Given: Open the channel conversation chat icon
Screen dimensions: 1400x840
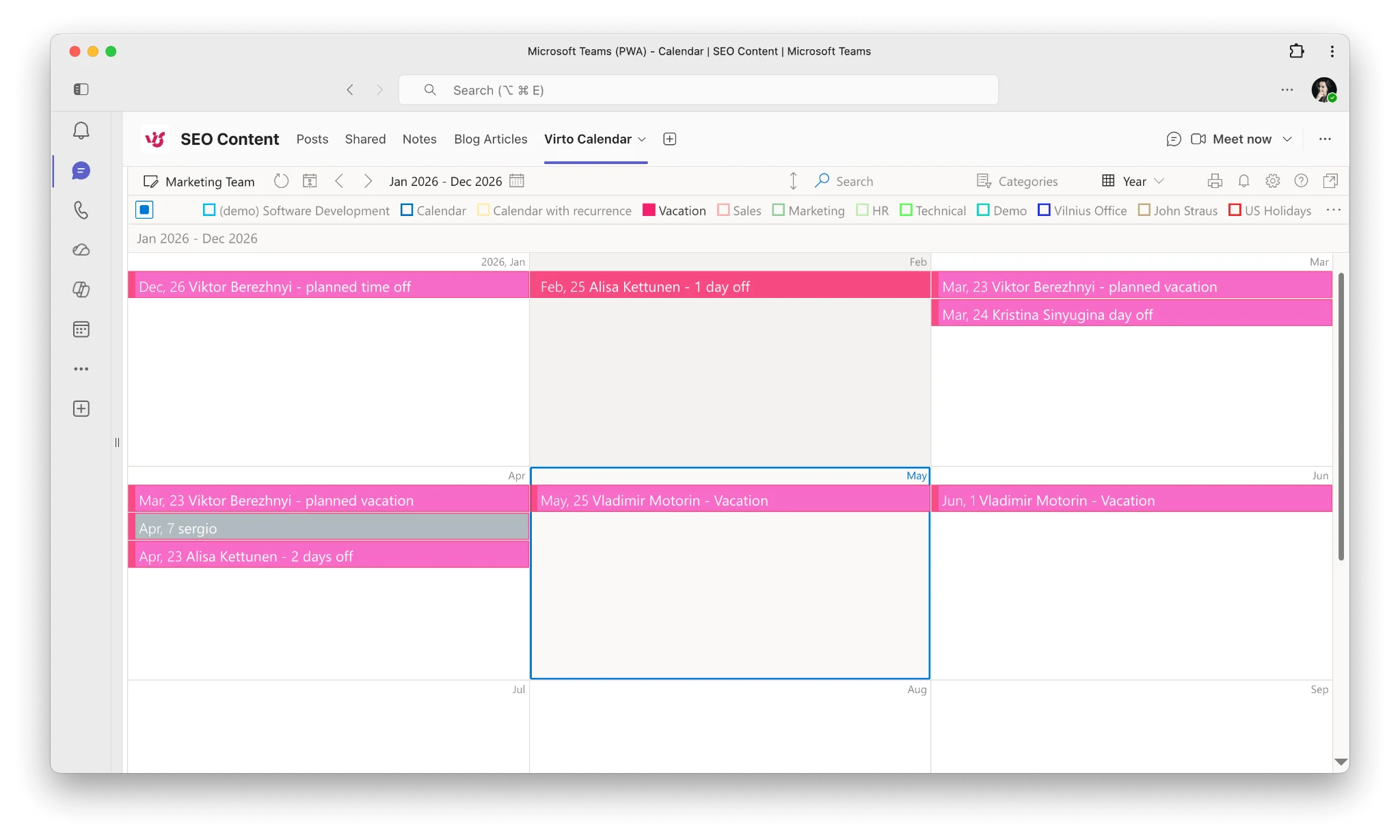Looking at the screenshot, I should tap(1174, 139).
